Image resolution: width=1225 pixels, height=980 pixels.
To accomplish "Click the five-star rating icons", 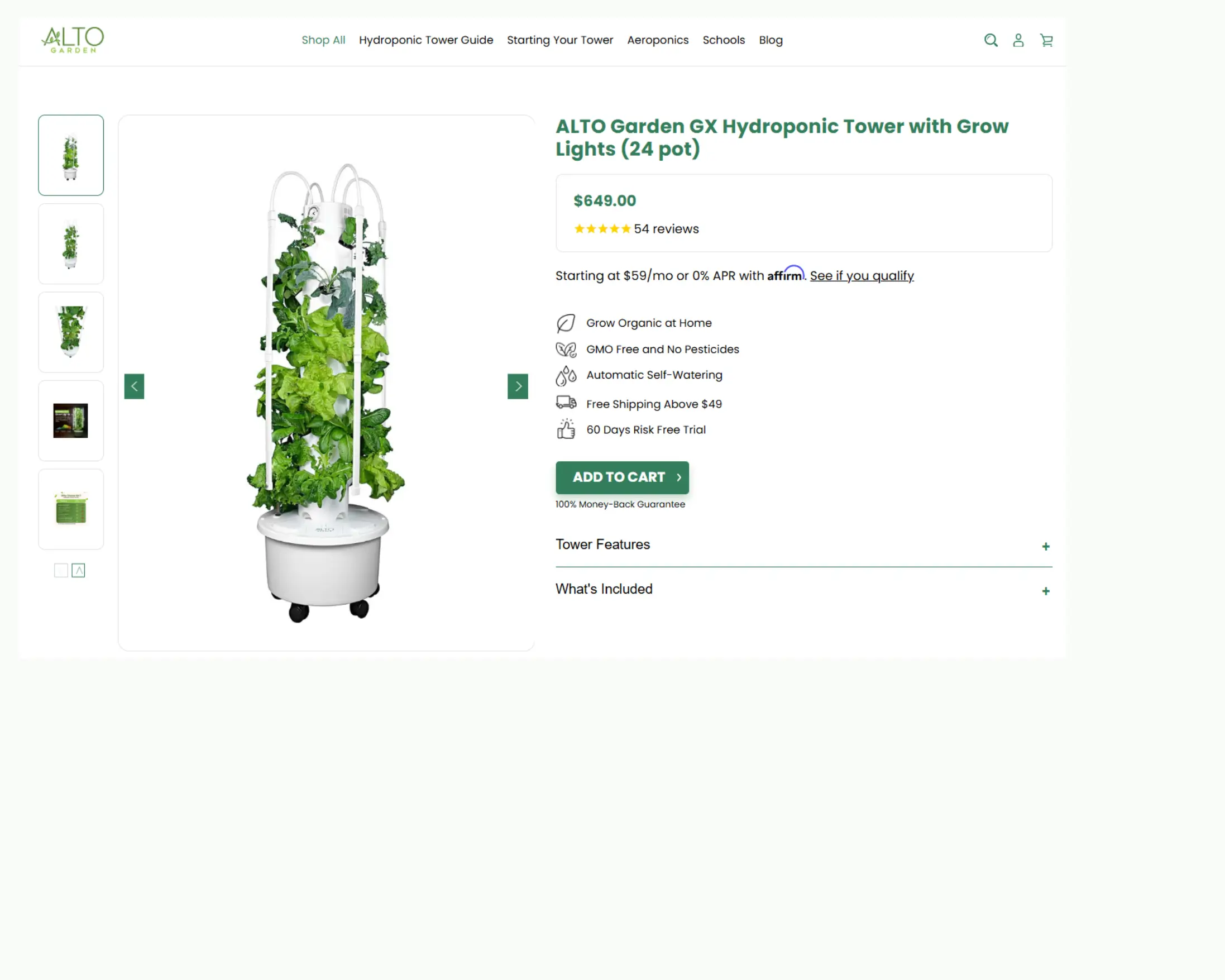I will coord(602,229).
